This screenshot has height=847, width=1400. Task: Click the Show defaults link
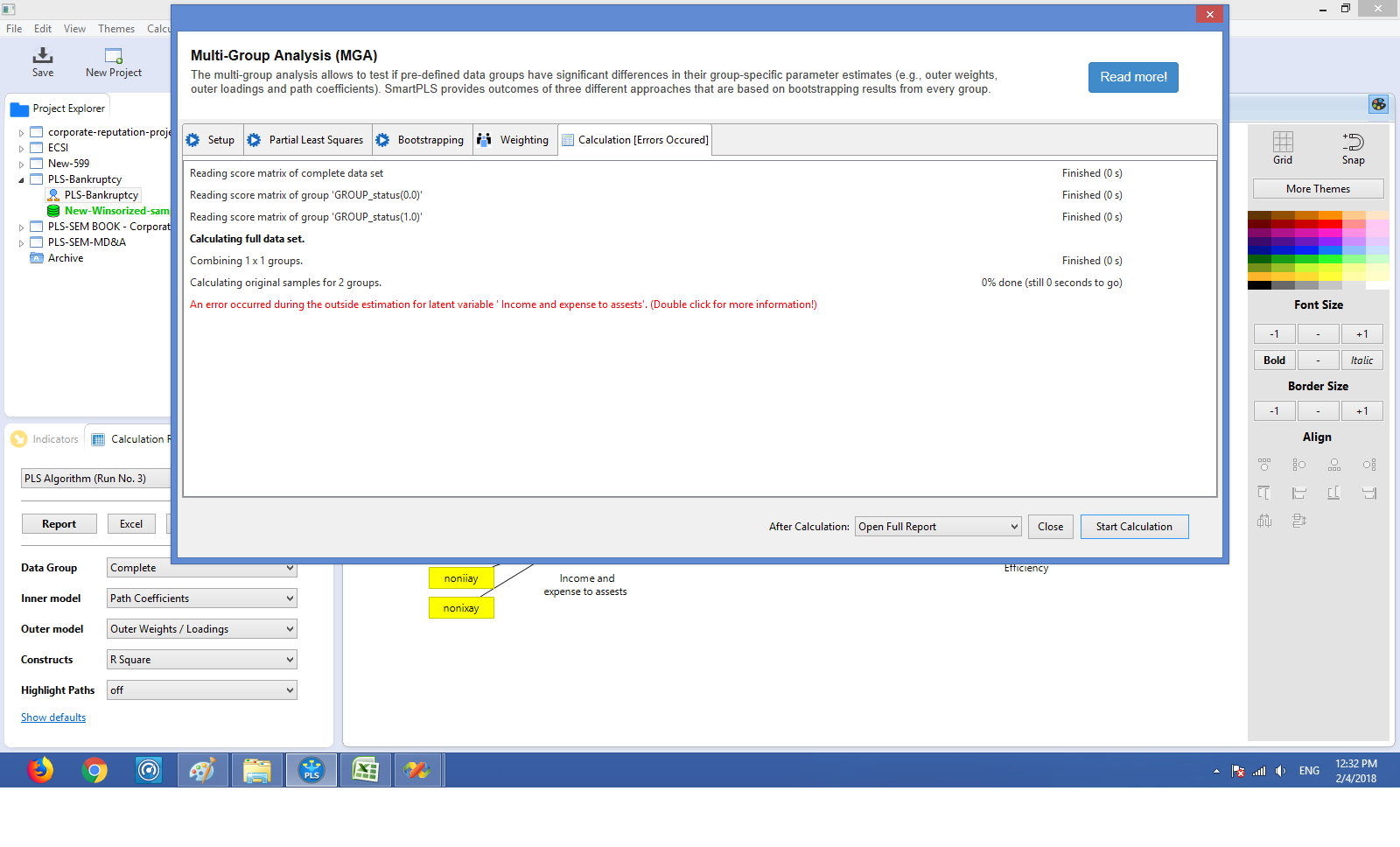(53, 717)
